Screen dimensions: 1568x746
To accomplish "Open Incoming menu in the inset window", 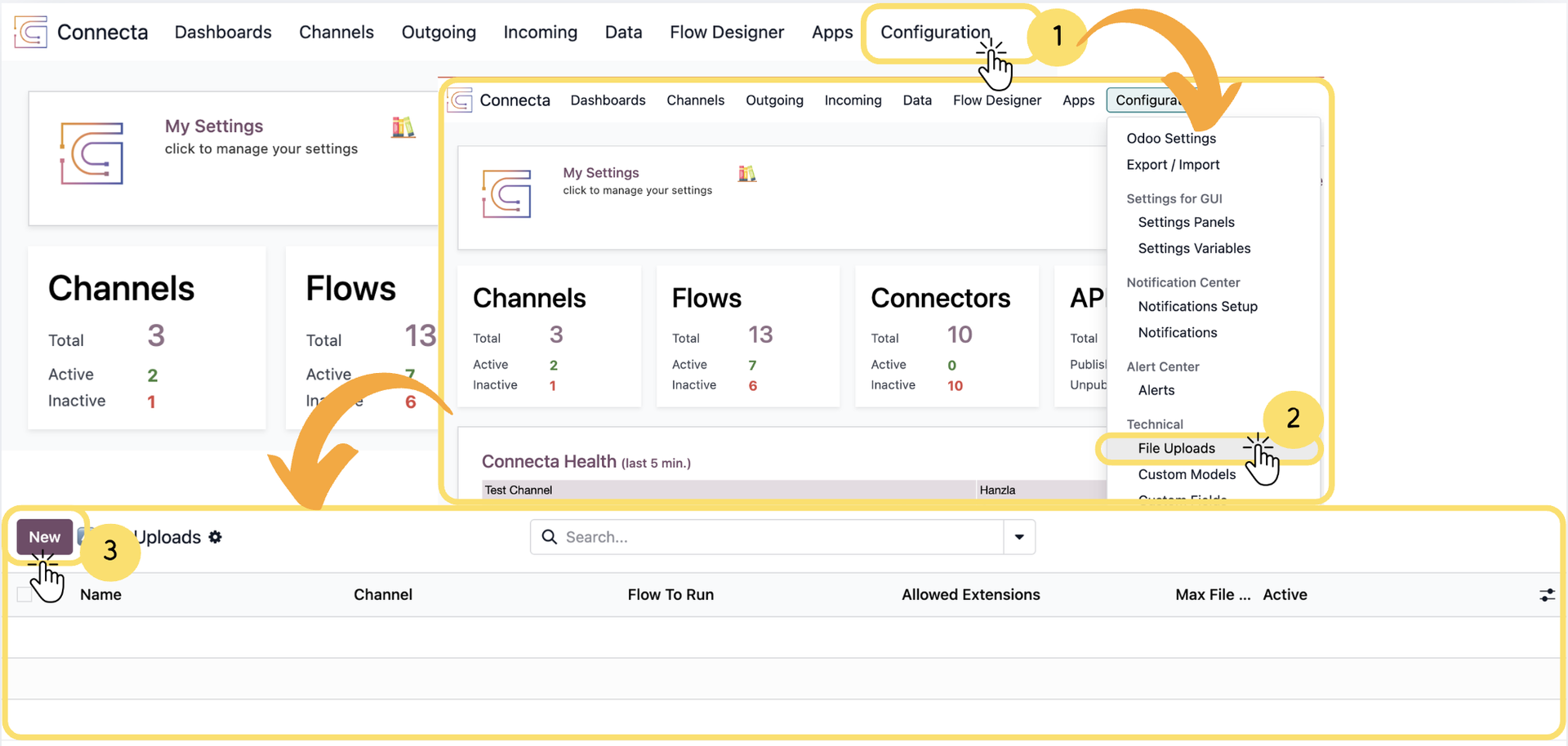I will (853, 100).
